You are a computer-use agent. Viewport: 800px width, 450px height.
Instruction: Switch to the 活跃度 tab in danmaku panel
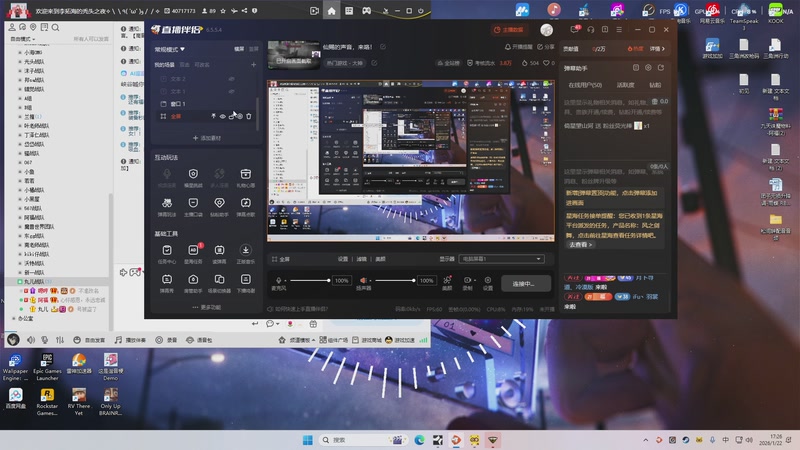point(625,84)
